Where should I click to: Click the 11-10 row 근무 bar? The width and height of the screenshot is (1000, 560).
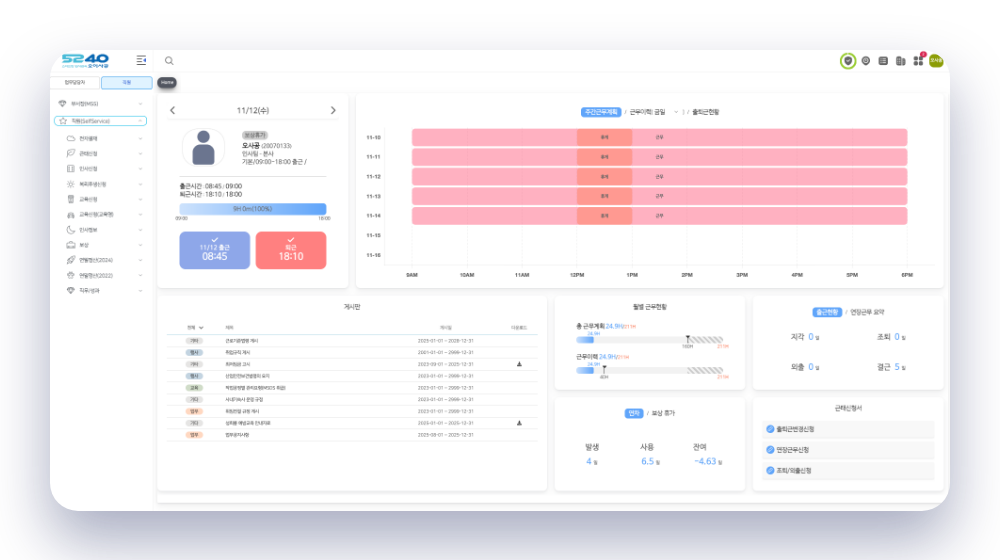(659, 137)
